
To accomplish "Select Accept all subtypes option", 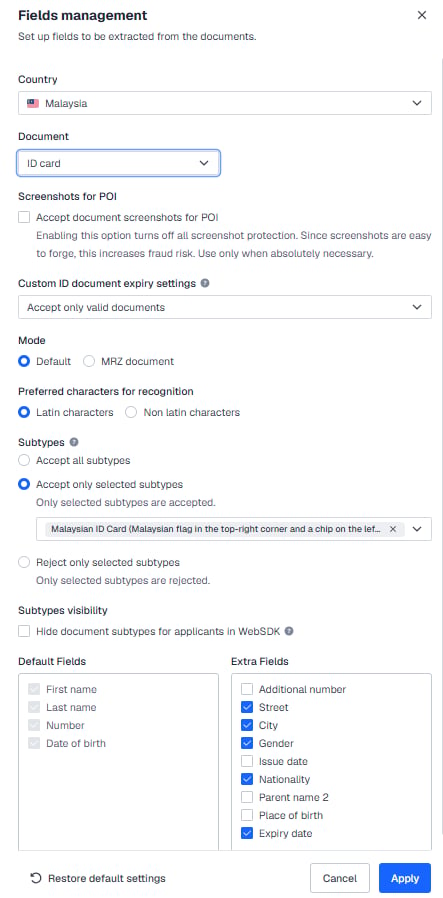I will tap(24, 460).
